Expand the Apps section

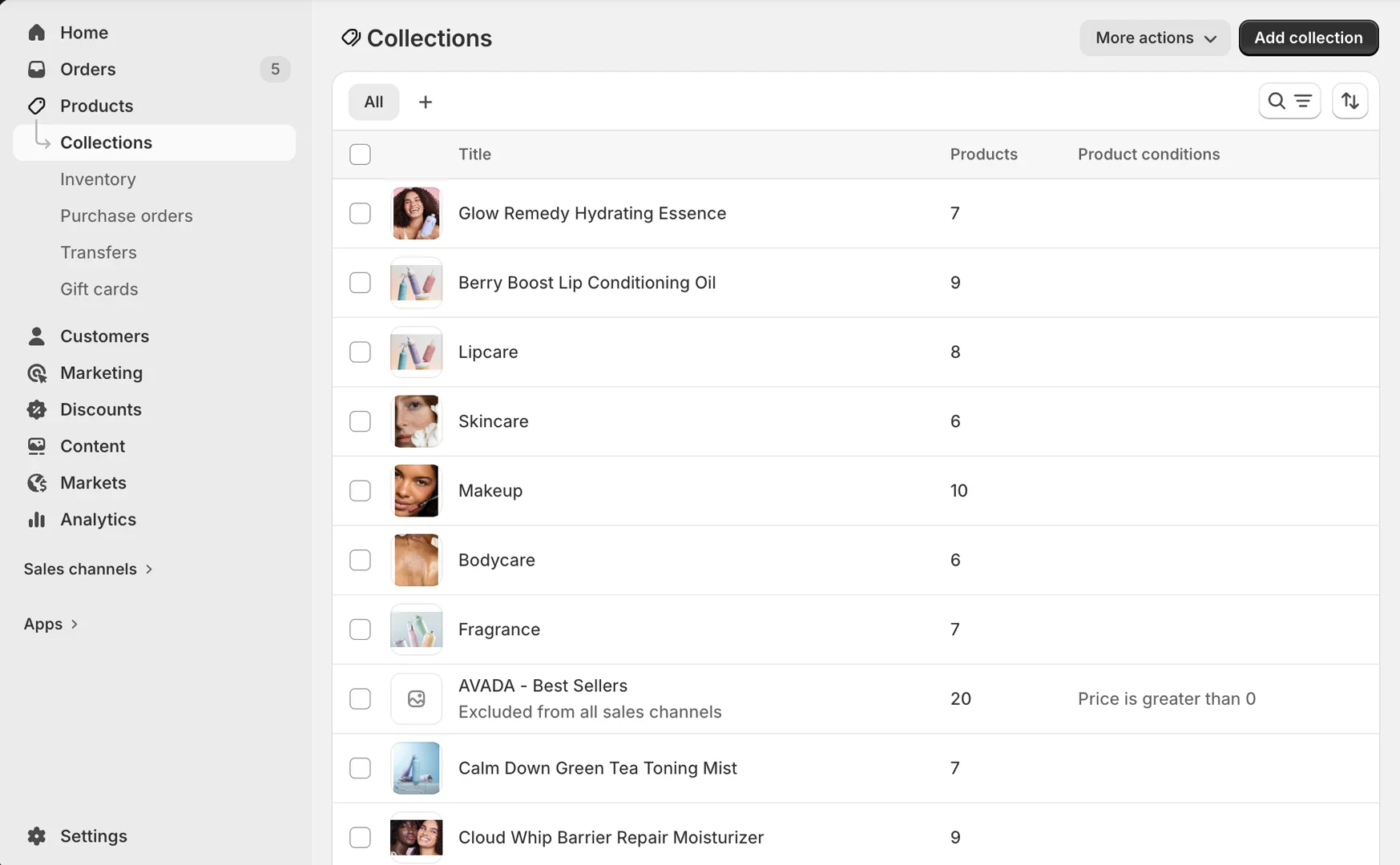(x=50, y=624)
